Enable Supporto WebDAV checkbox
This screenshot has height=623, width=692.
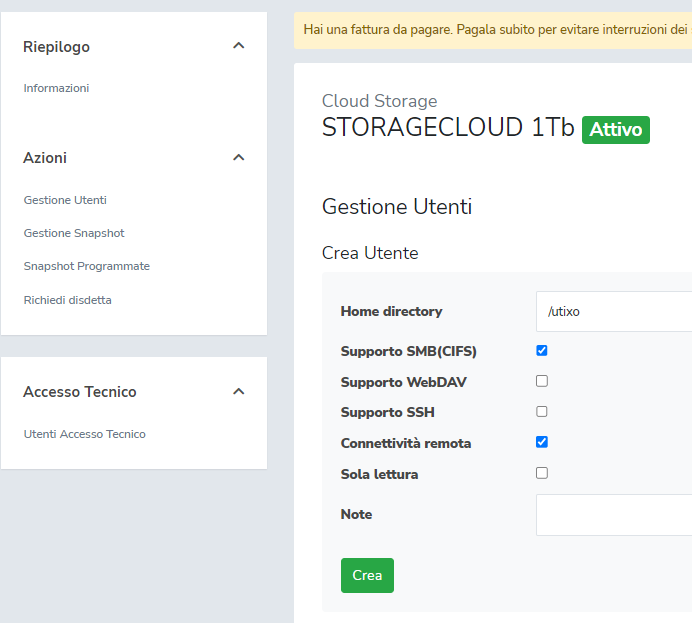pos(542,381)
